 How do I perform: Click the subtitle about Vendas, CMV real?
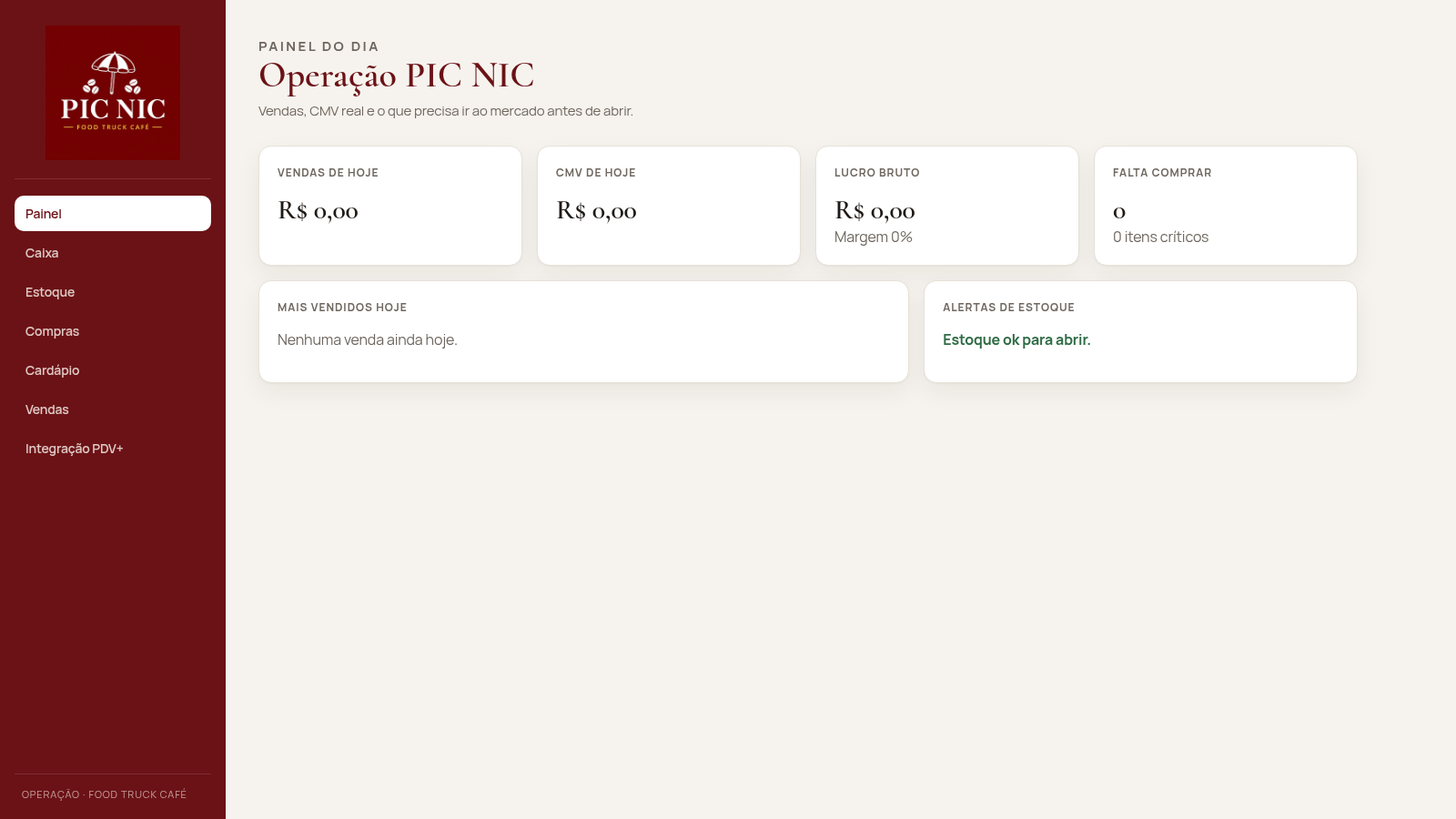(446, 111)
